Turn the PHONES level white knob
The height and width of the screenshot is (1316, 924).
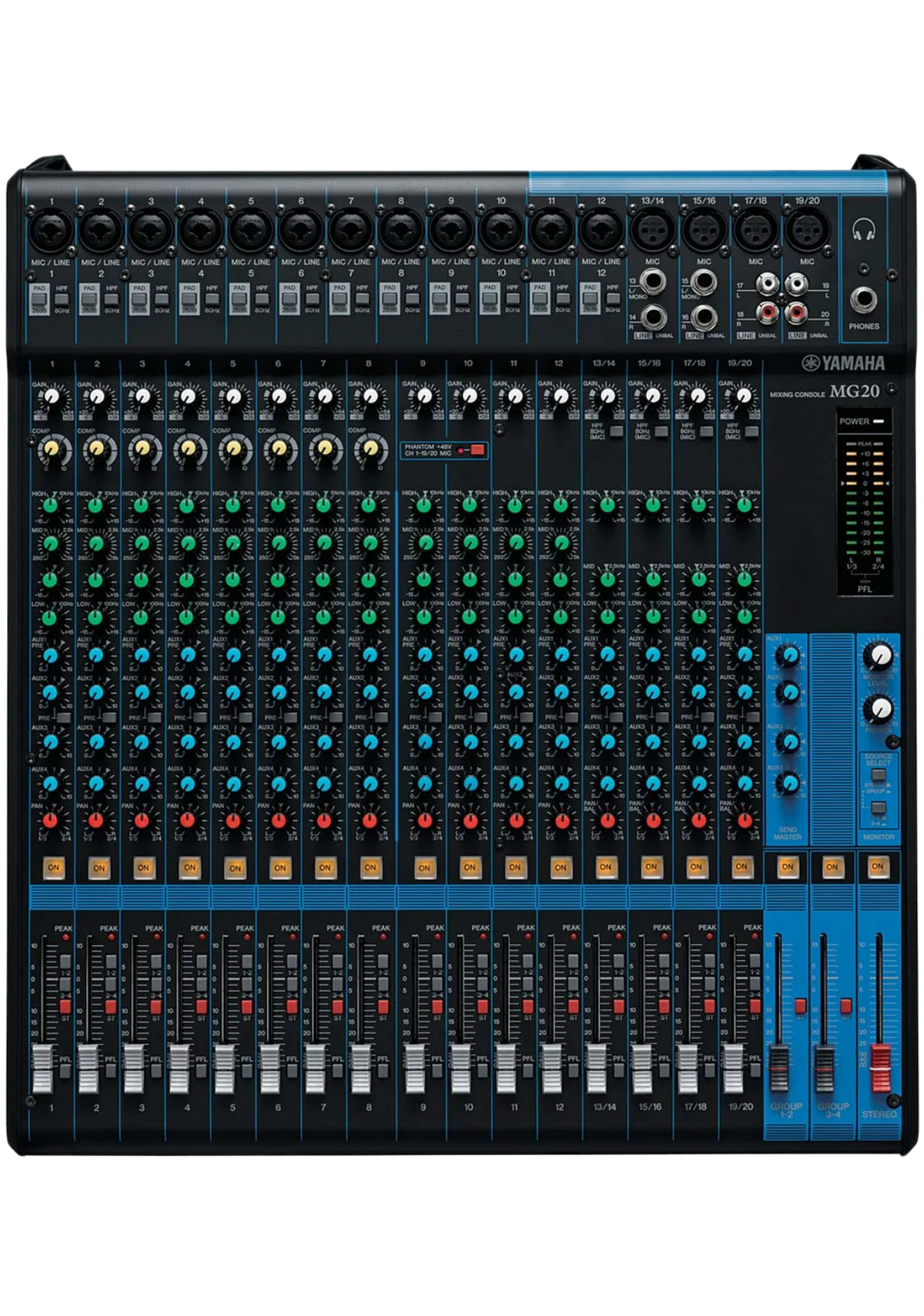pos(878,707)
